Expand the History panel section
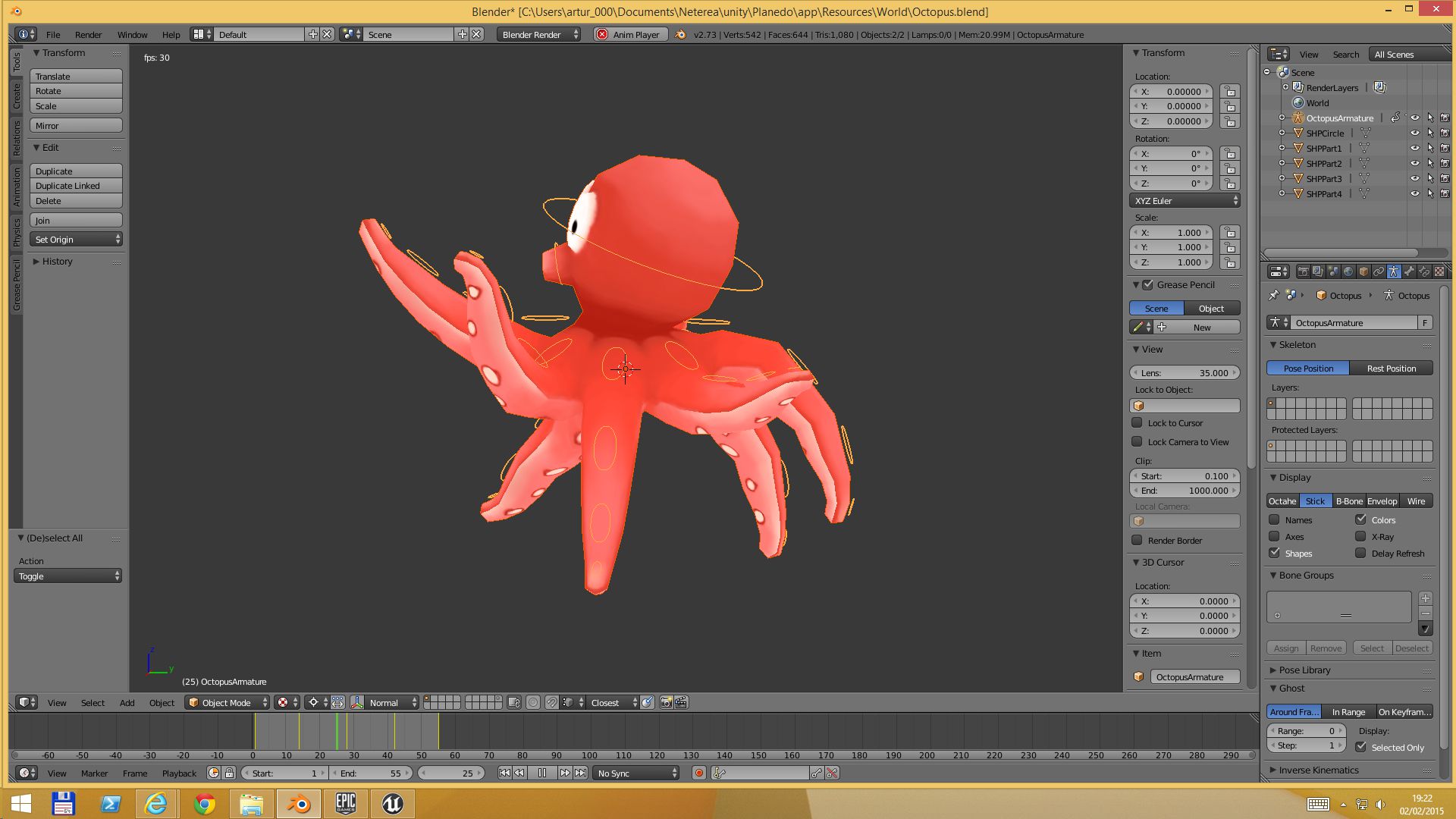This screenshot has width=1456, height=819. coord(37,261)
